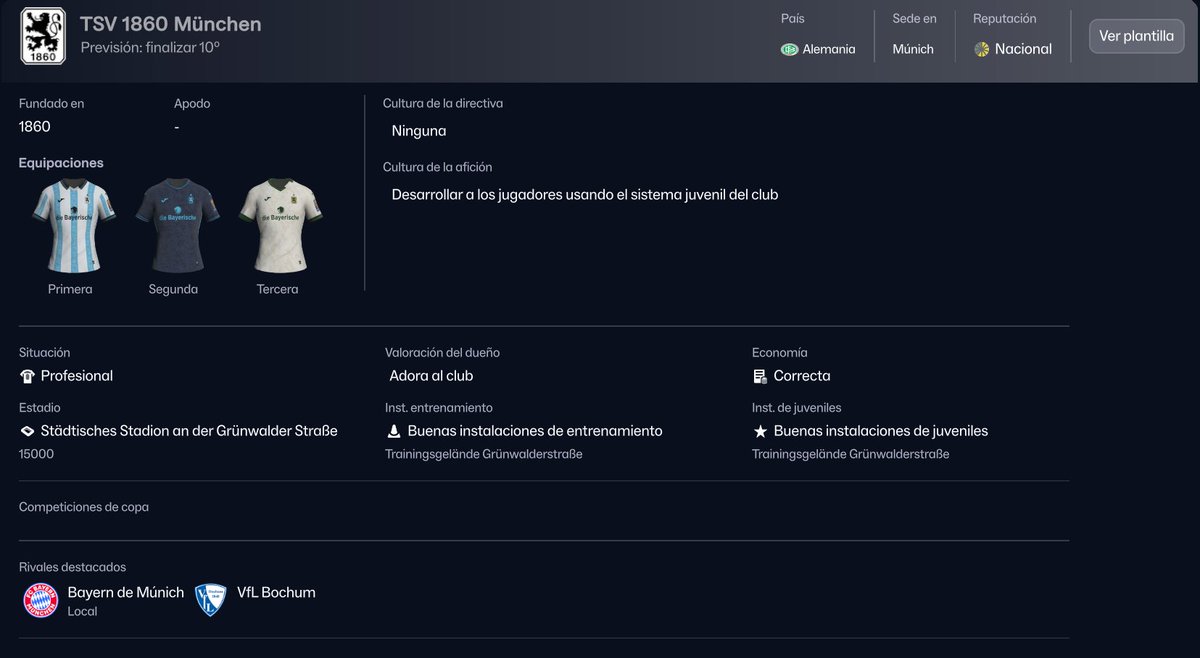Click Trainingsgelände Grünwalderstraße under Inst. entrenamiento

click(x=484, y=454)
